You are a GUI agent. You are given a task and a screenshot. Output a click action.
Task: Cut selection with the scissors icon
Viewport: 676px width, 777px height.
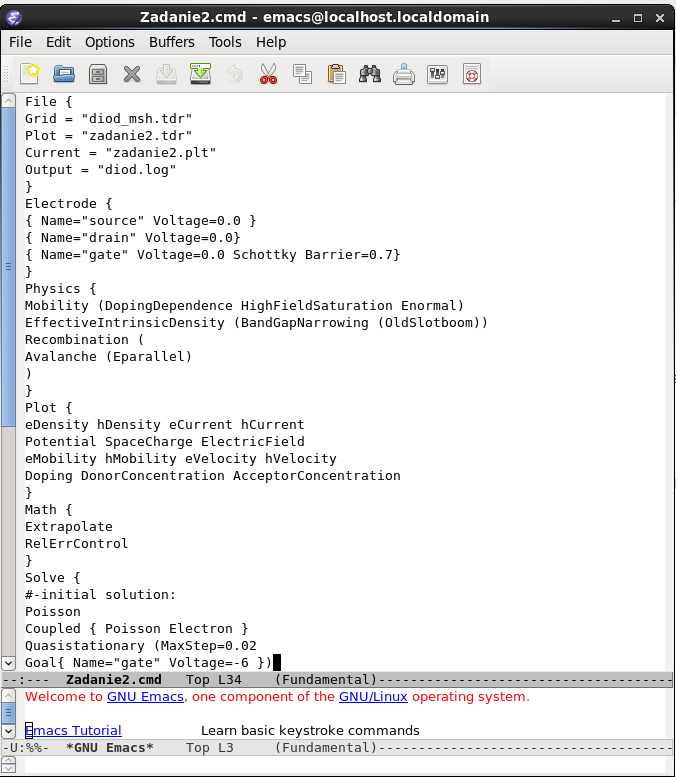pos(269,74)
